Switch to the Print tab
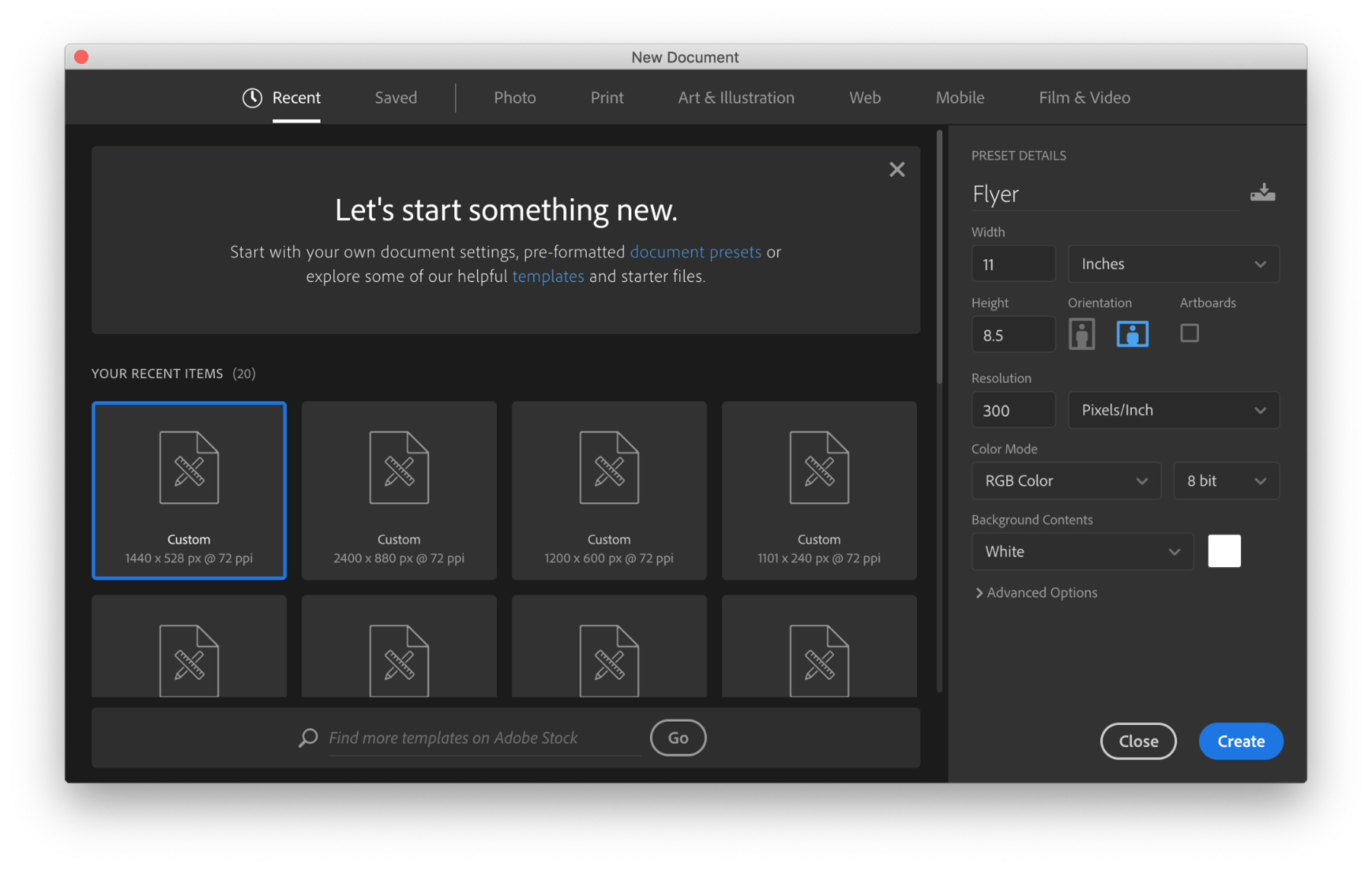1372x869 pixels. (x=606, y=98)
